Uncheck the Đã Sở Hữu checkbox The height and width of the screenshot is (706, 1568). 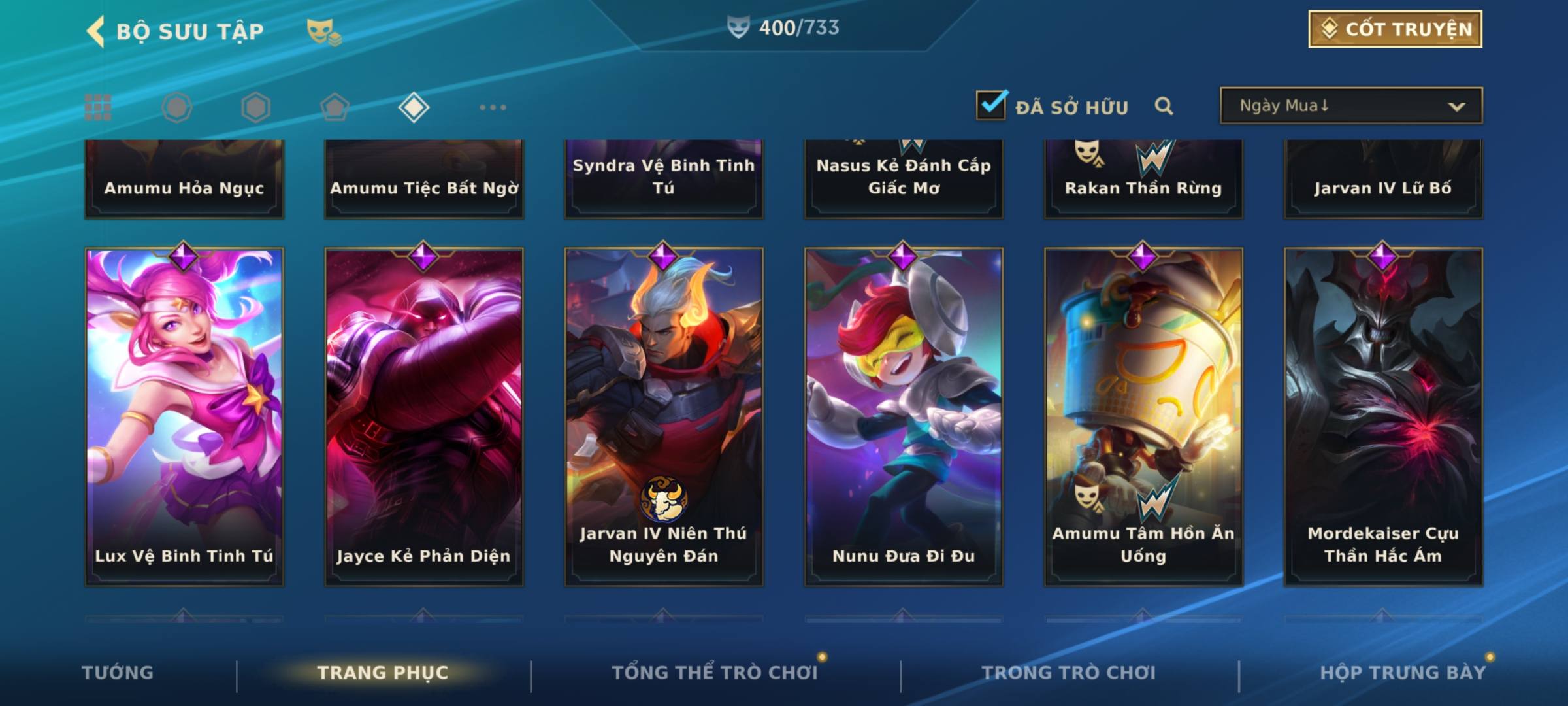point(991,105)
